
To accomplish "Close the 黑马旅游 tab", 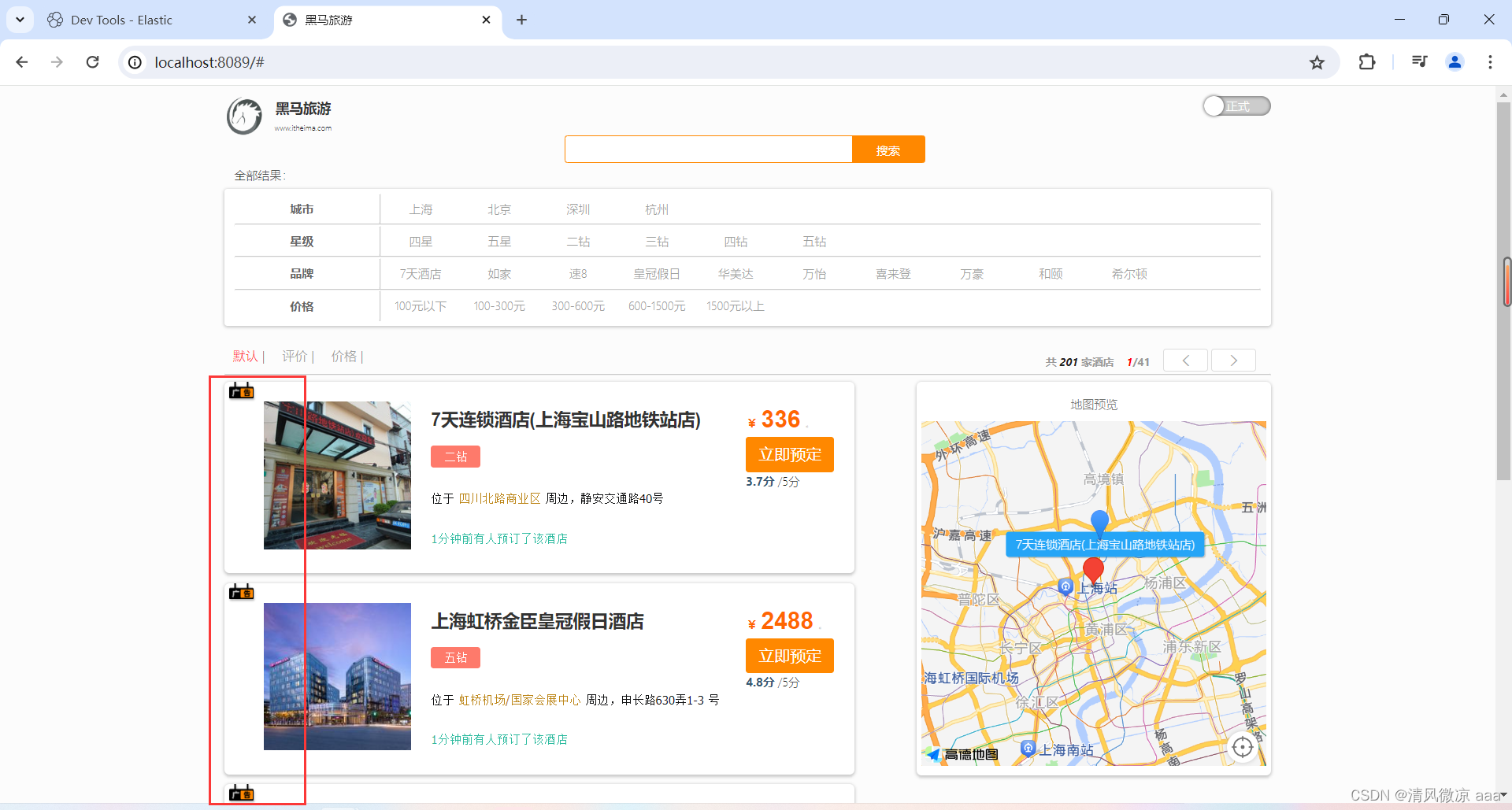I will click(x=487, y=20).
